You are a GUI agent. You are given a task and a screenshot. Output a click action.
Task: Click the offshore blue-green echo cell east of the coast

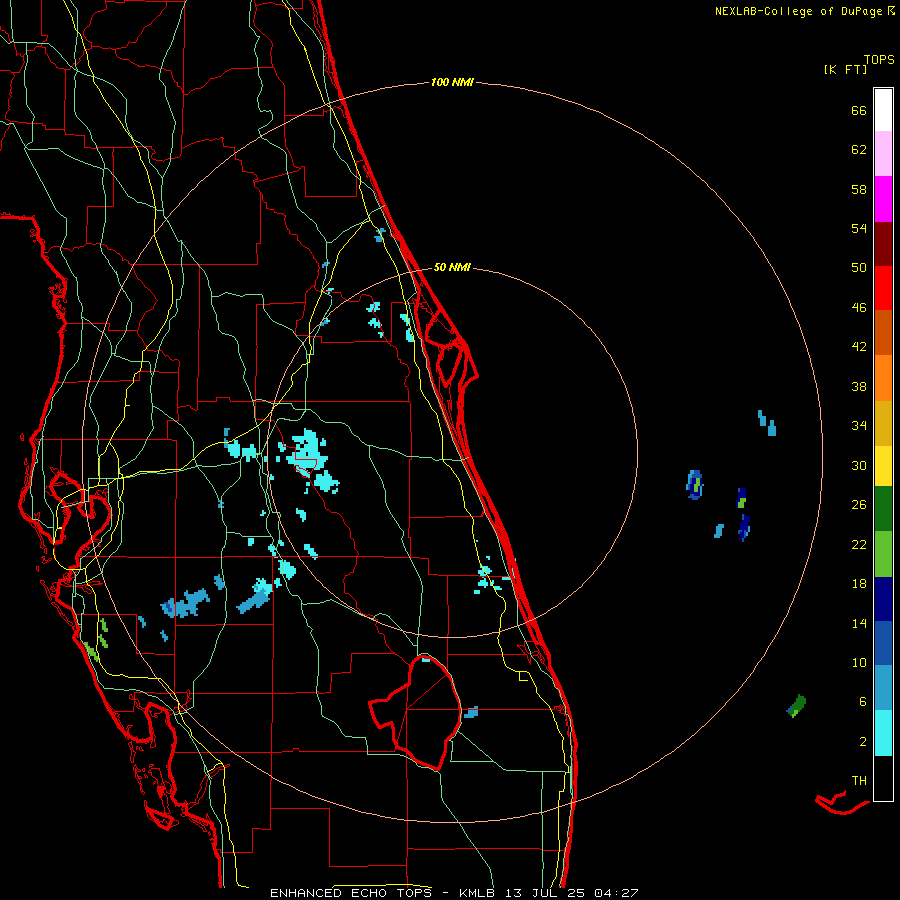coord(695,484)
